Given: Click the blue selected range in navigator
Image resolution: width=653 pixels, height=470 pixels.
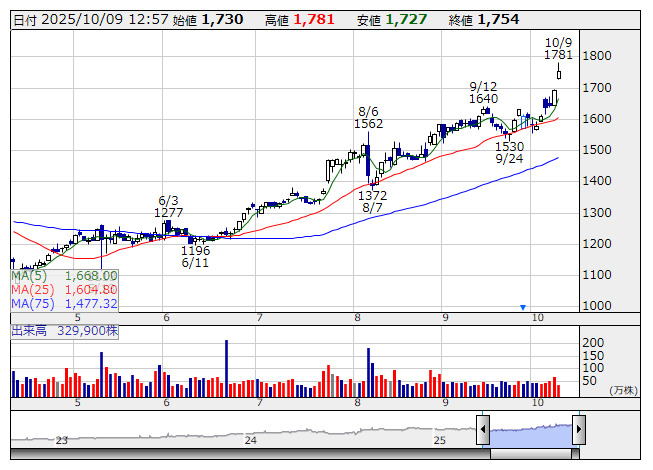Looking at the screenshot, I should [531, 434].
